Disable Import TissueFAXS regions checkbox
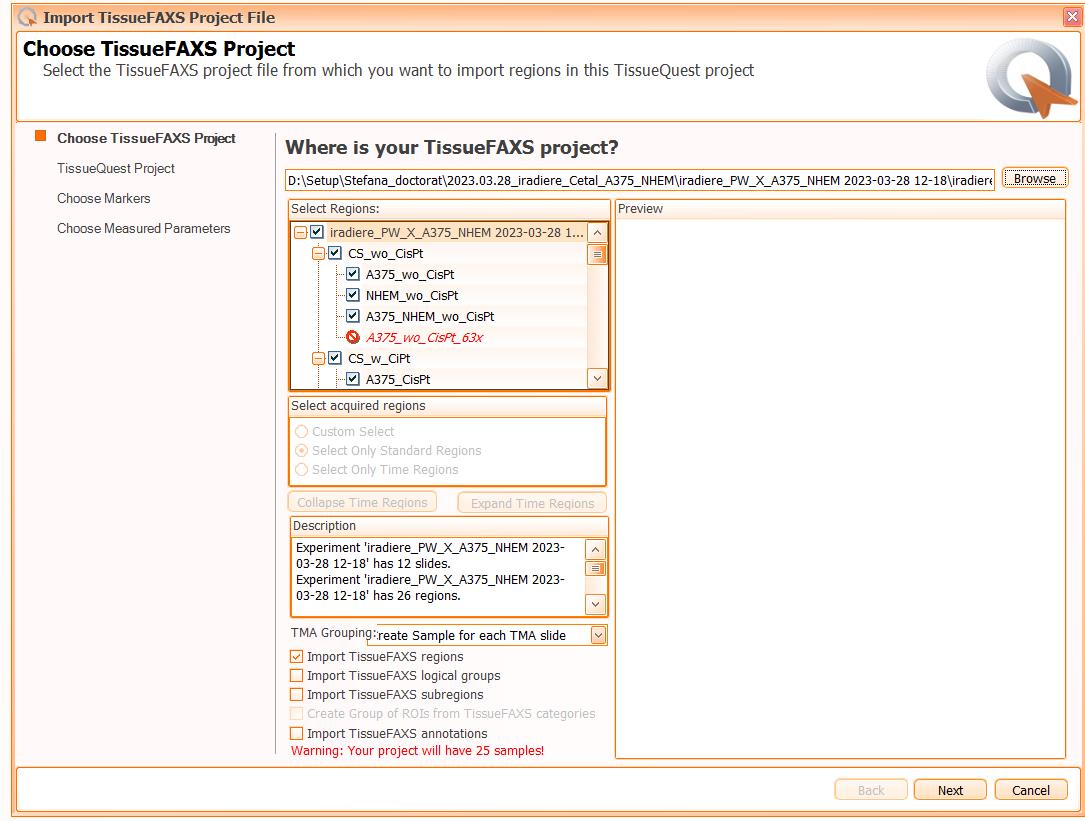 296,656
